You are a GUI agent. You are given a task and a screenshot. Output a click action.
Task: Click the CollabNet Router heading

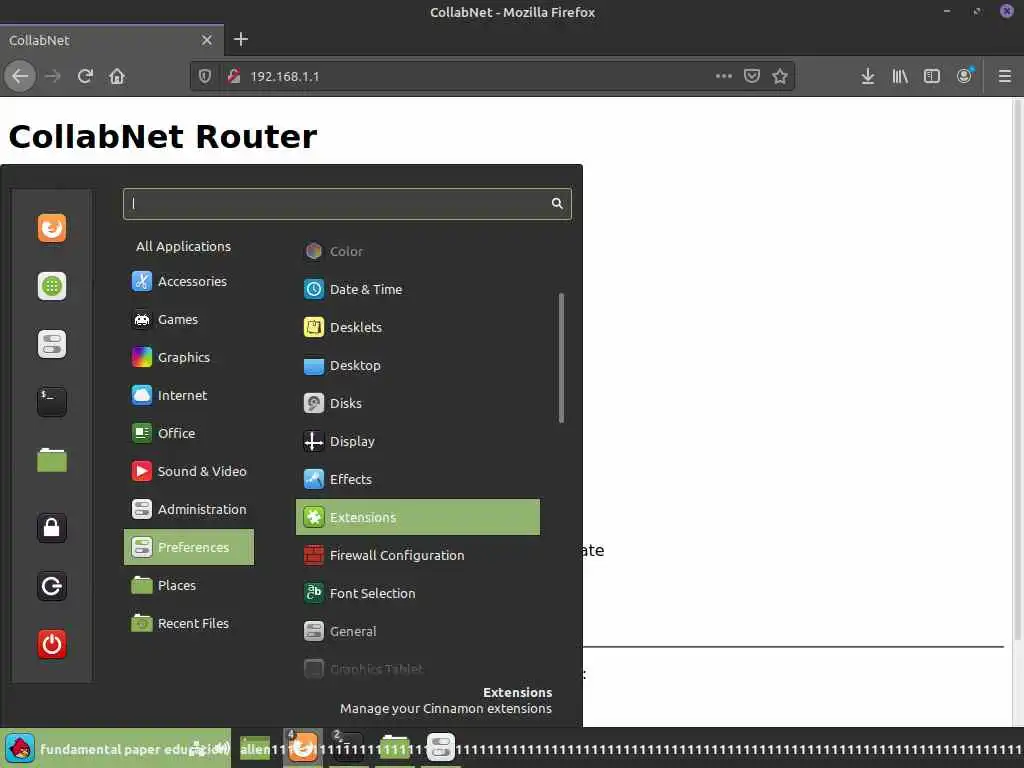point(163,136)
